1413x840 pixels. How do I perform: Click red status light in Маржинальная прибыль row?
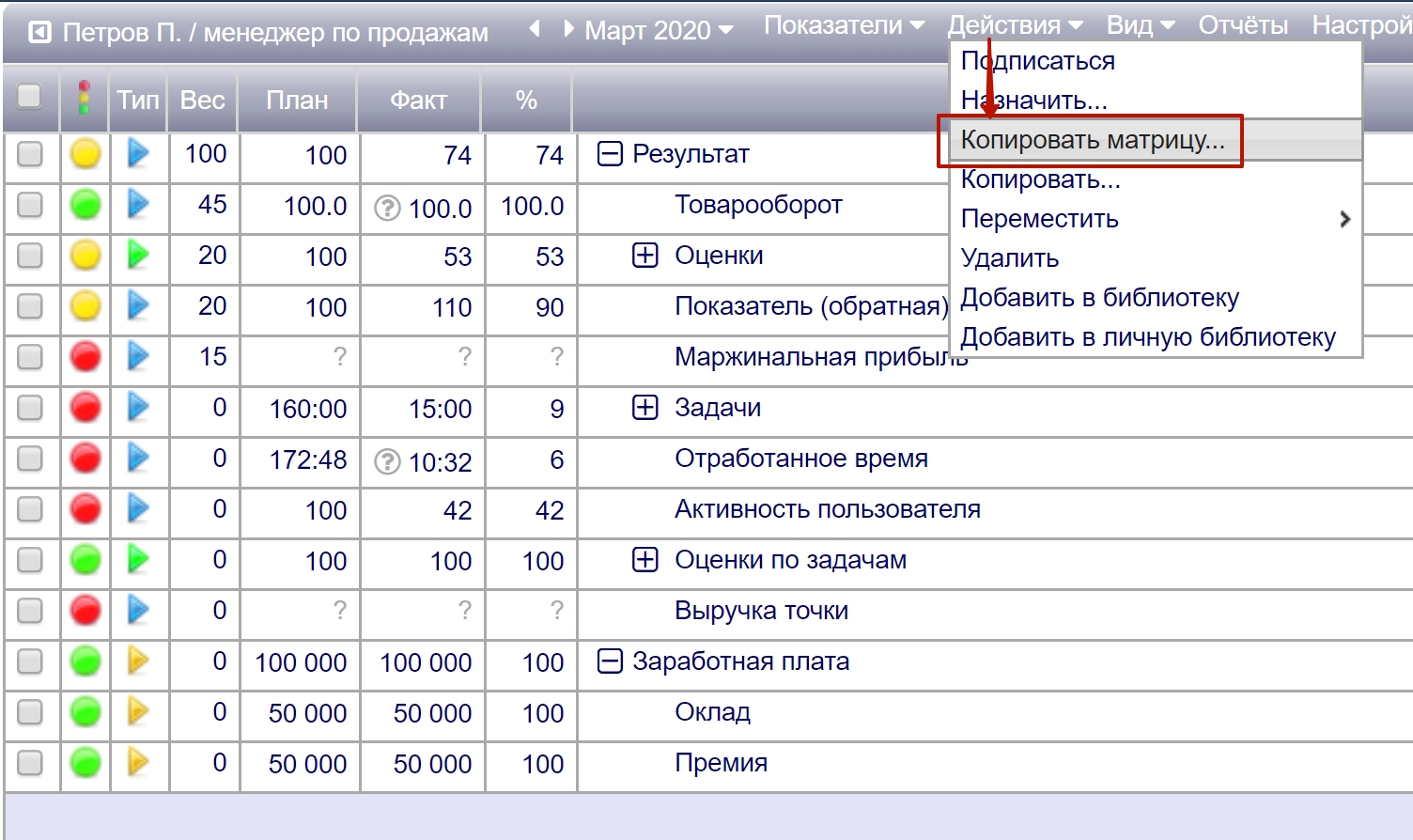[x=85, y=356]
